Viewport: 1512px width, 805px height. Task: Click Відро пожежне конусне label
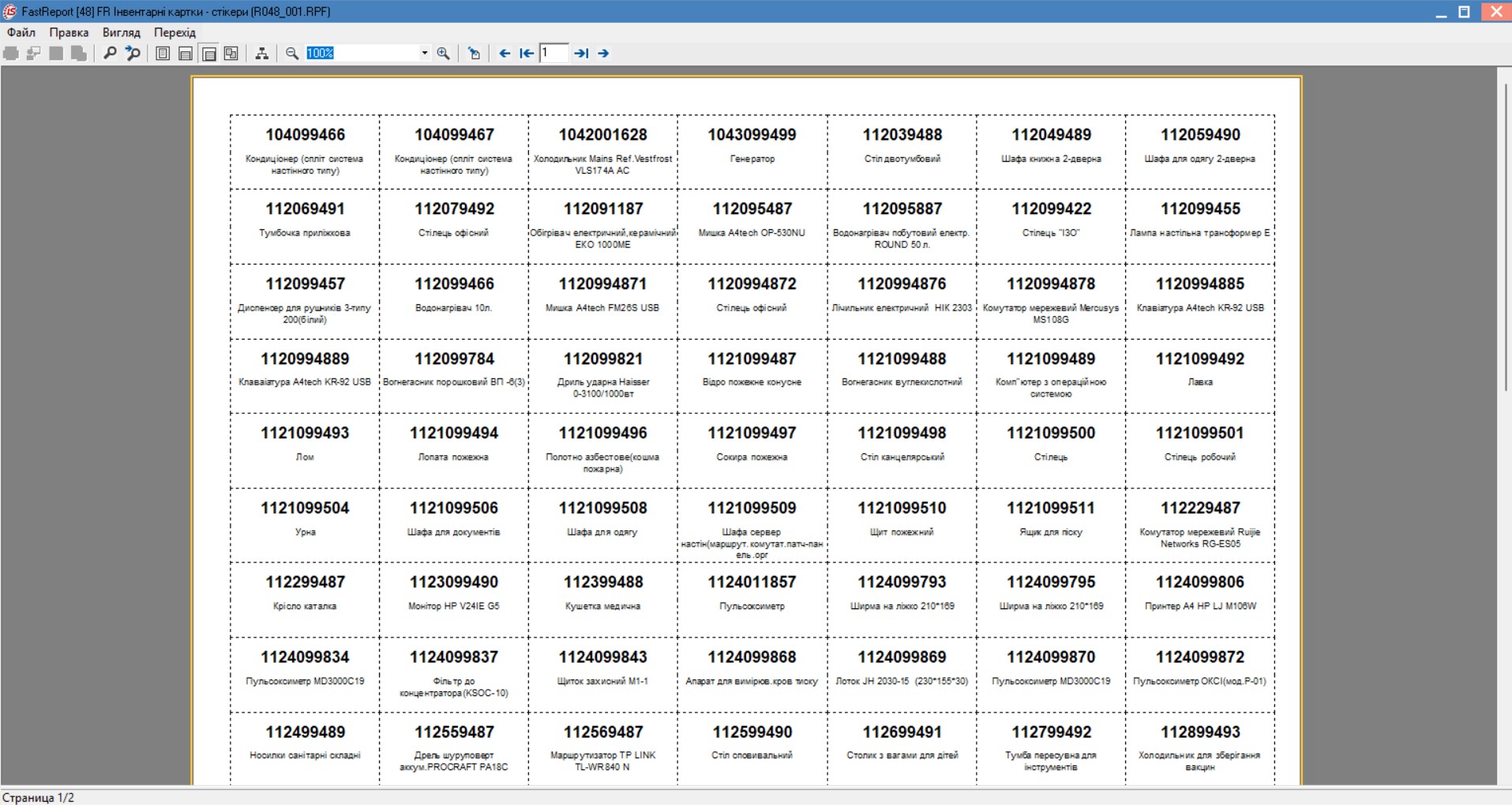(752, 382)
